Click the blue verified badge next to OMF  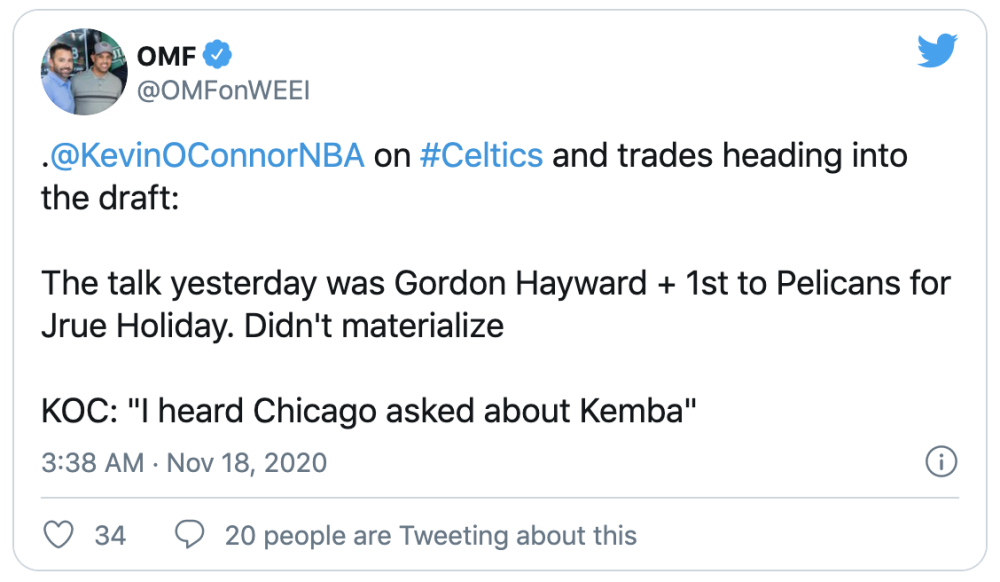[x=219, y=53]
